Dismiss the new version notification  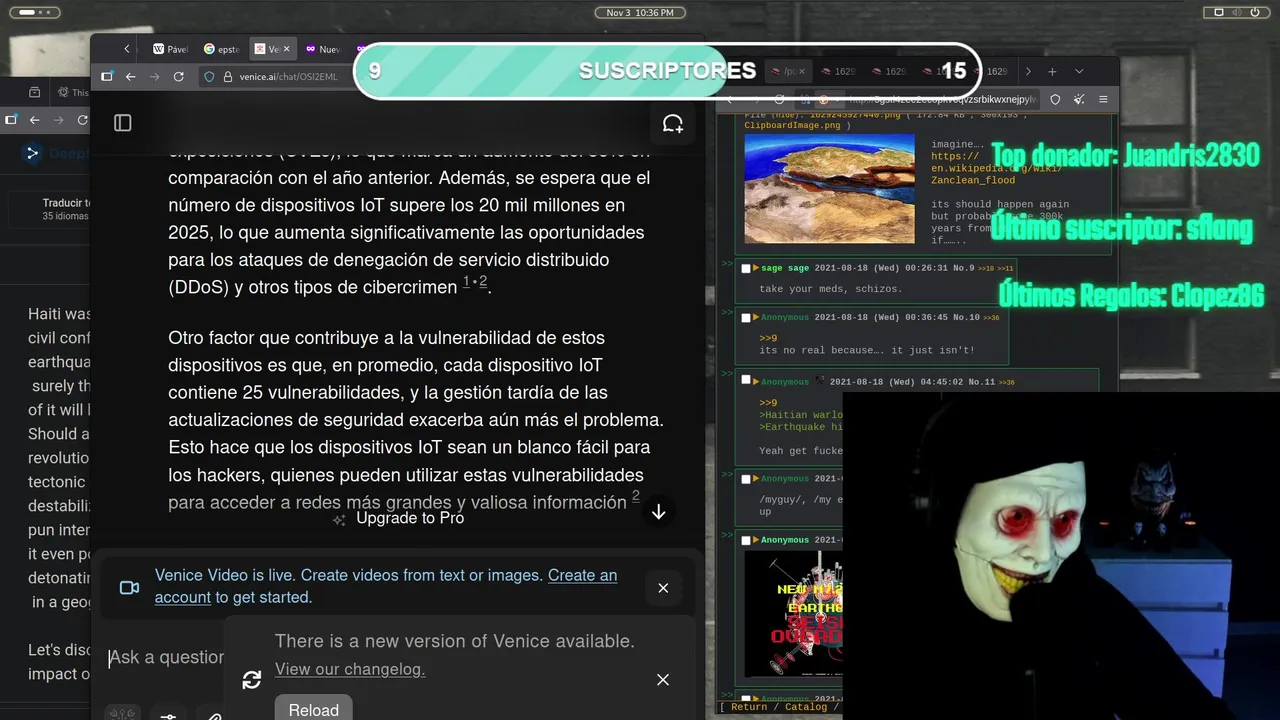tap(663, 680)
